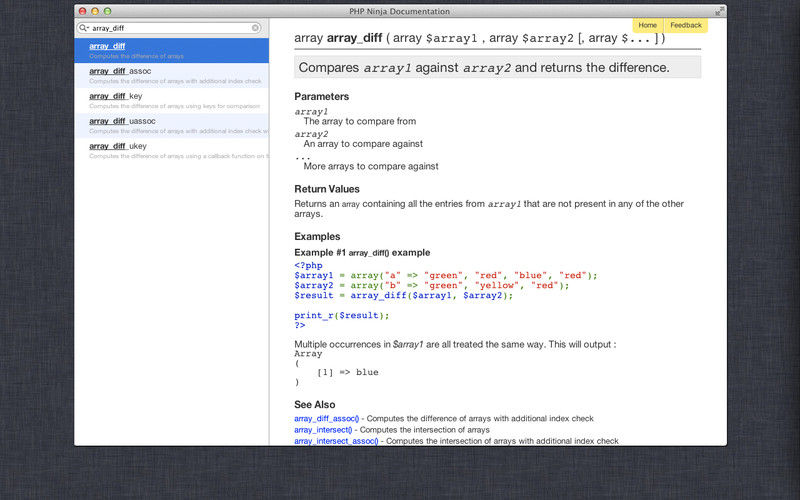The width and height of the screenshot is (800, 500).
Task: Select the array_diff_ukey search result
Action: click(x=171, y=151)
